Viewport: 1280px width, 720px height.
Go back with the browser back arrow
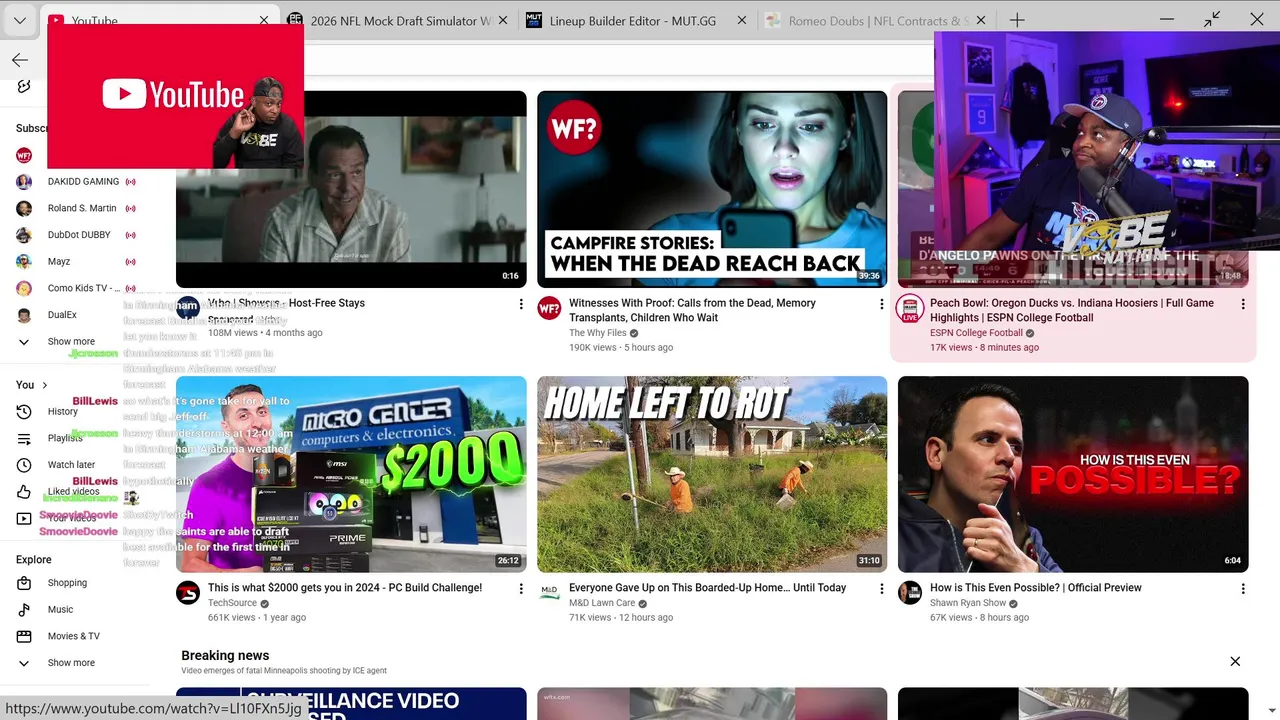point(20,60)
